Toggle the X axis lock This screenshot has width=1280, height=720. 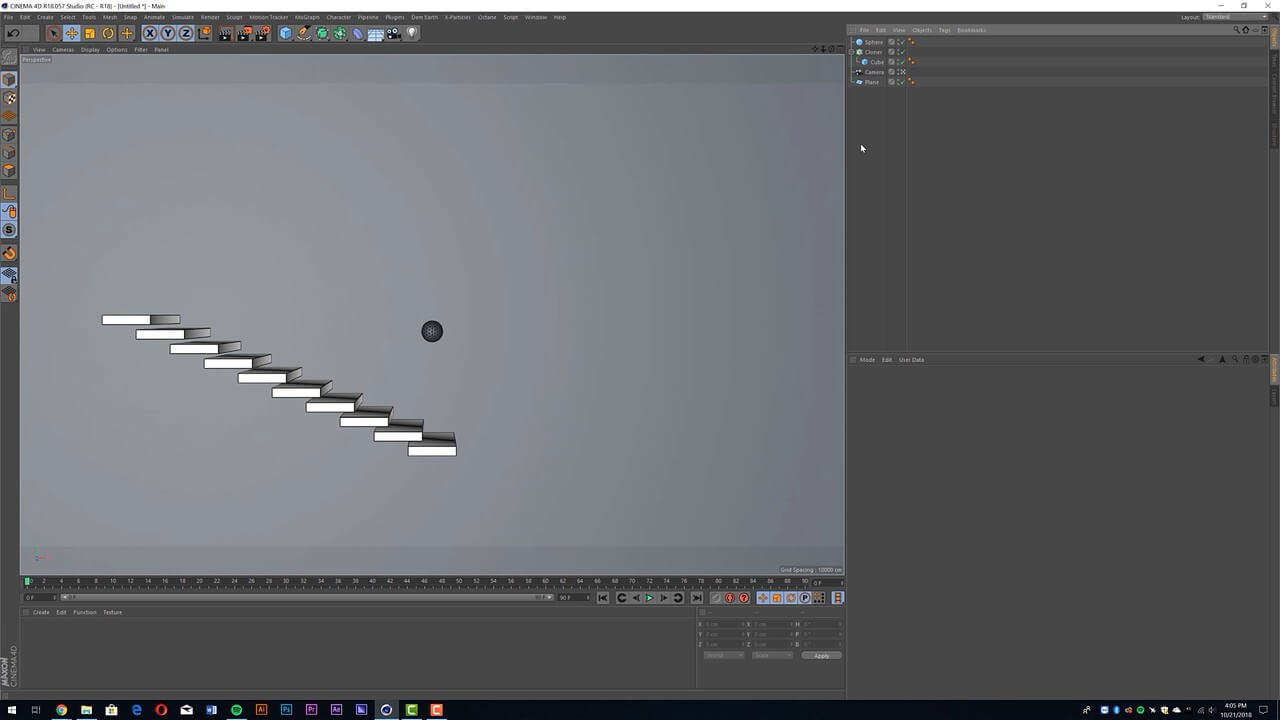click(x=148, y=33)
